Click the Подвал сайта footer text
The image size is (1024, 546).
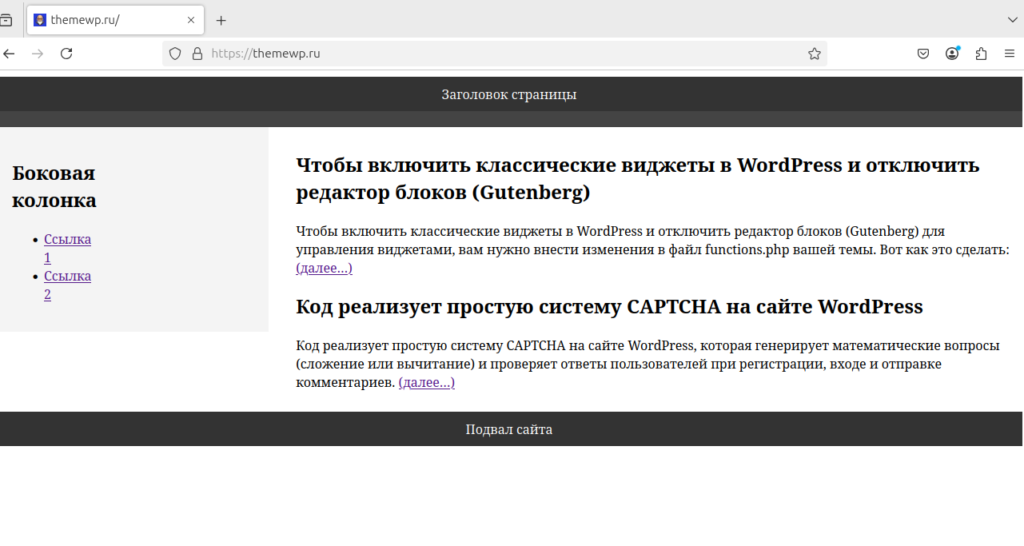pos(509,429)
